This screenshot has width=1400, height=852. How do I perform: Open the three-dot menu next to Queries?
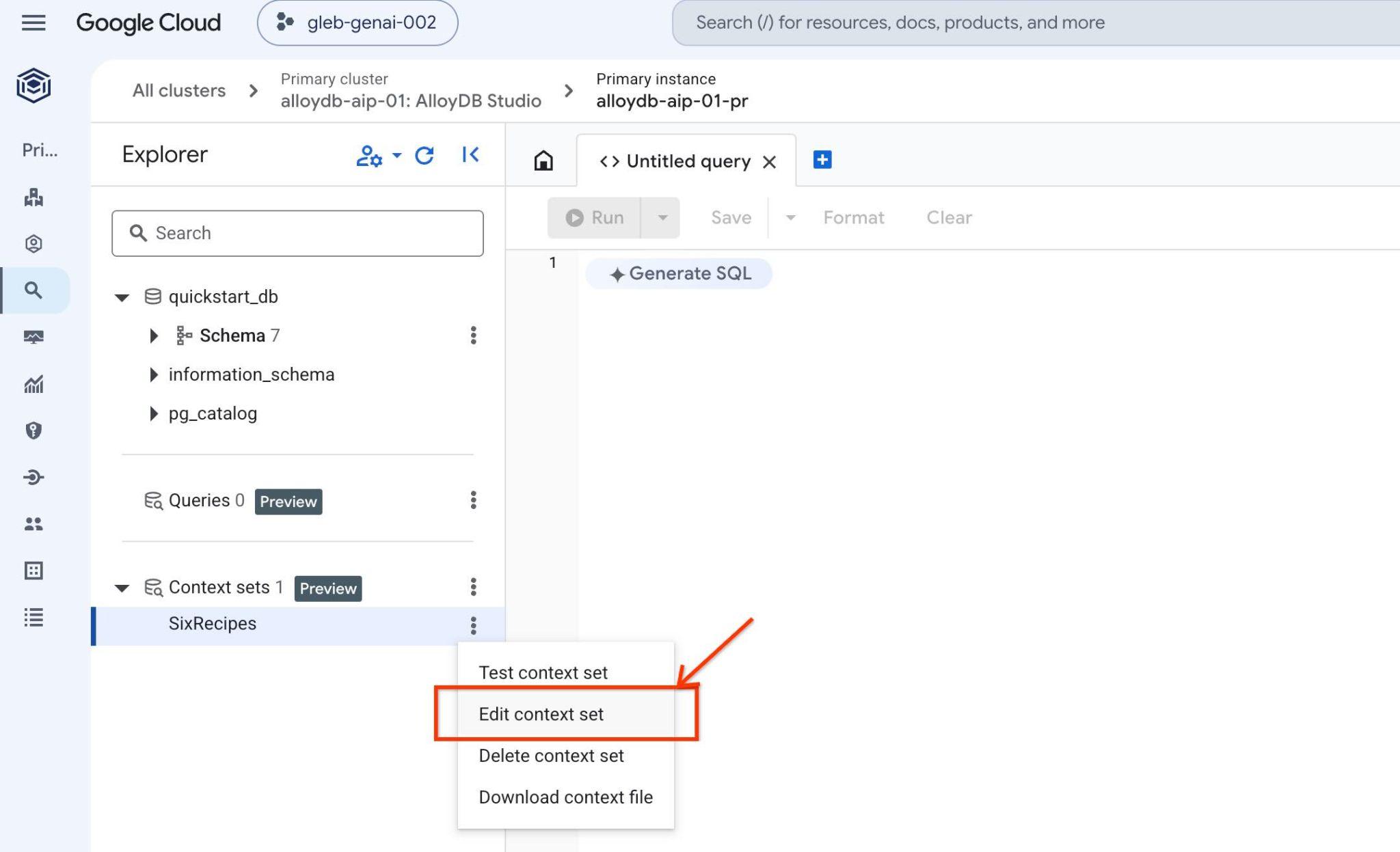[x=473, y=500]
